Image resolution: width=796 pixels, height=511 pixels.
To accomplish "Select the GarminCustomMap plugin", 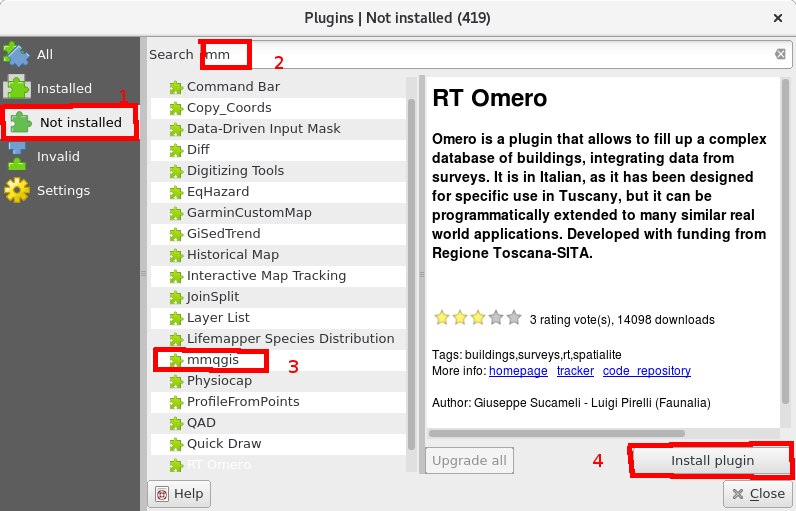I will [x=278, y=213].
